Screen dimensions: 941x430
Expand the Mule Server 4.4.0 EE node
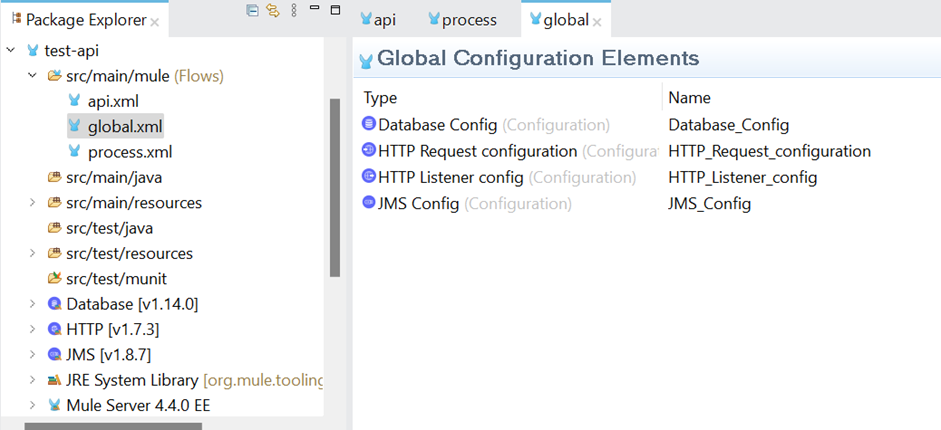point(32,405)
